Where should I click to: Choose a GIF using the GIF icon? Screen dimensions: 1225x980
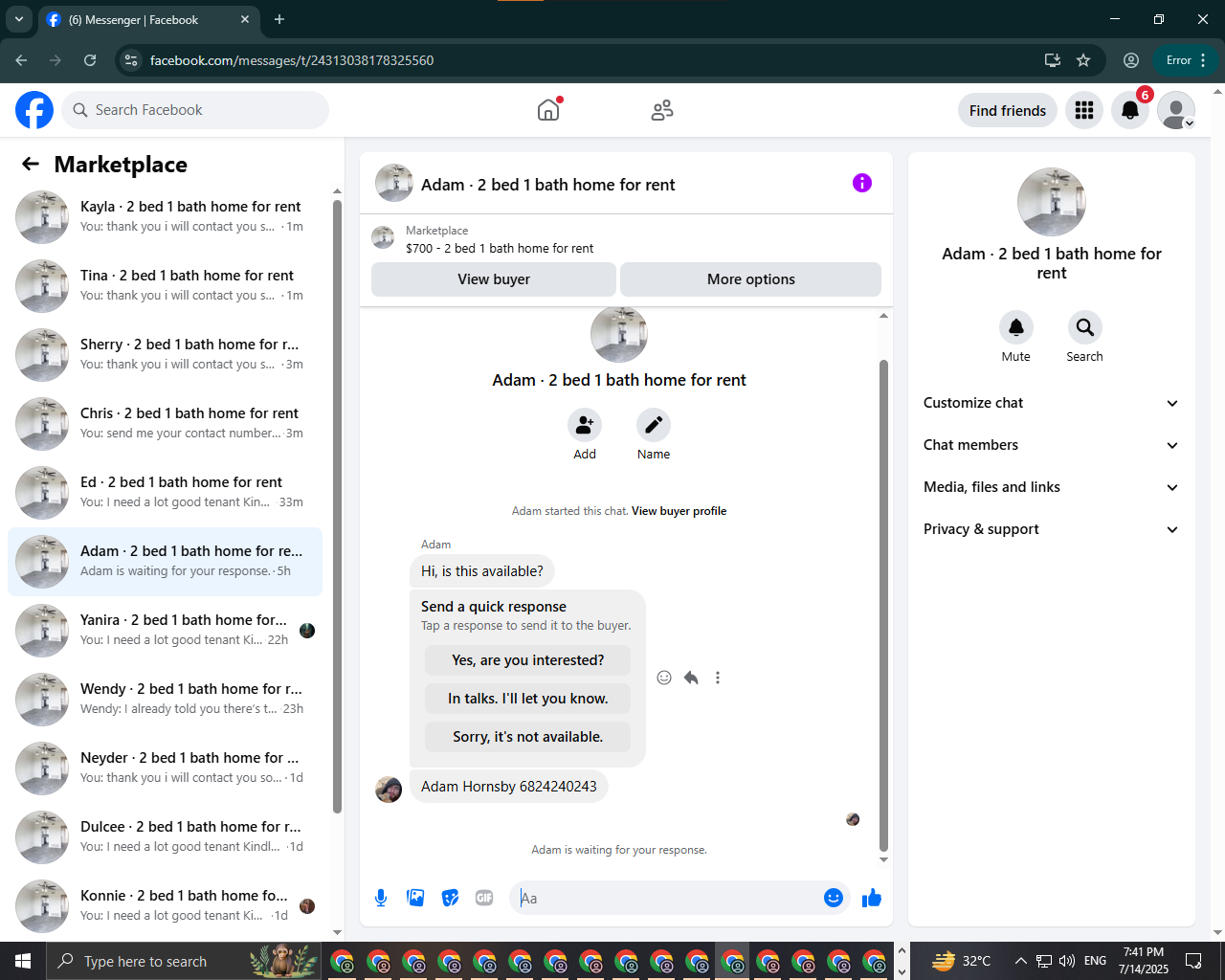(x=484, y=898)
